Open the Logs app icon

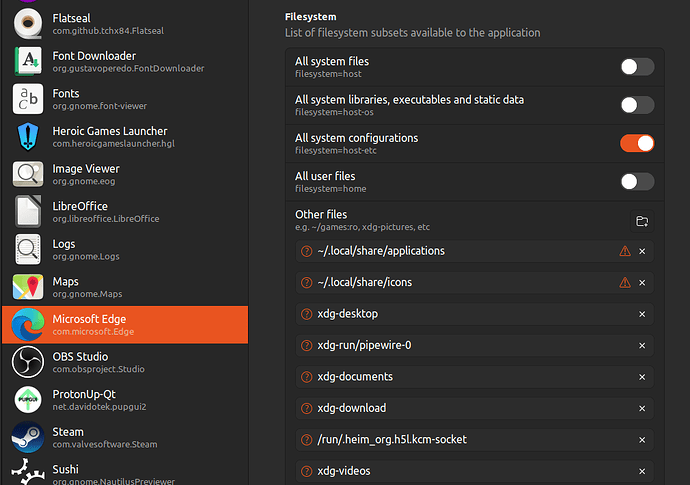coord(28,249)
